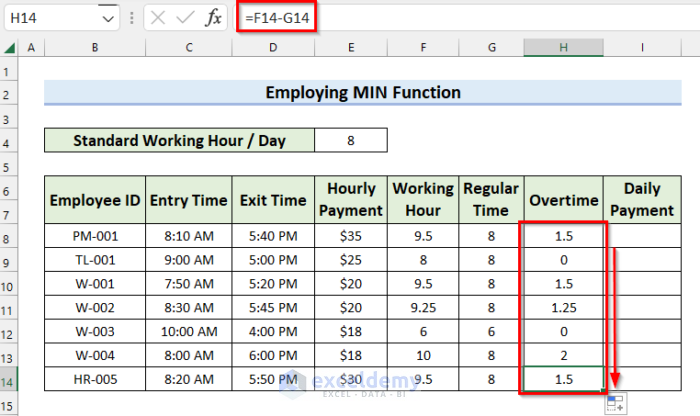
Task: Open formula bar options dots
Action: [132, 18]
